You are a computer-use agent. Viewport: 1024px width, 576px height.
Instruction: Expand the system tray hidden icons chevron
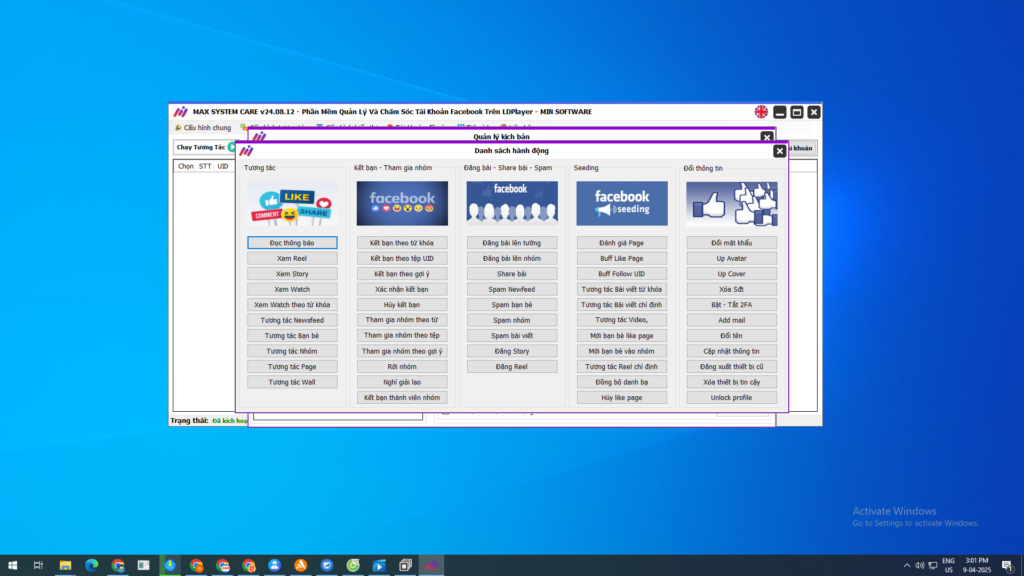coord(907,565)
